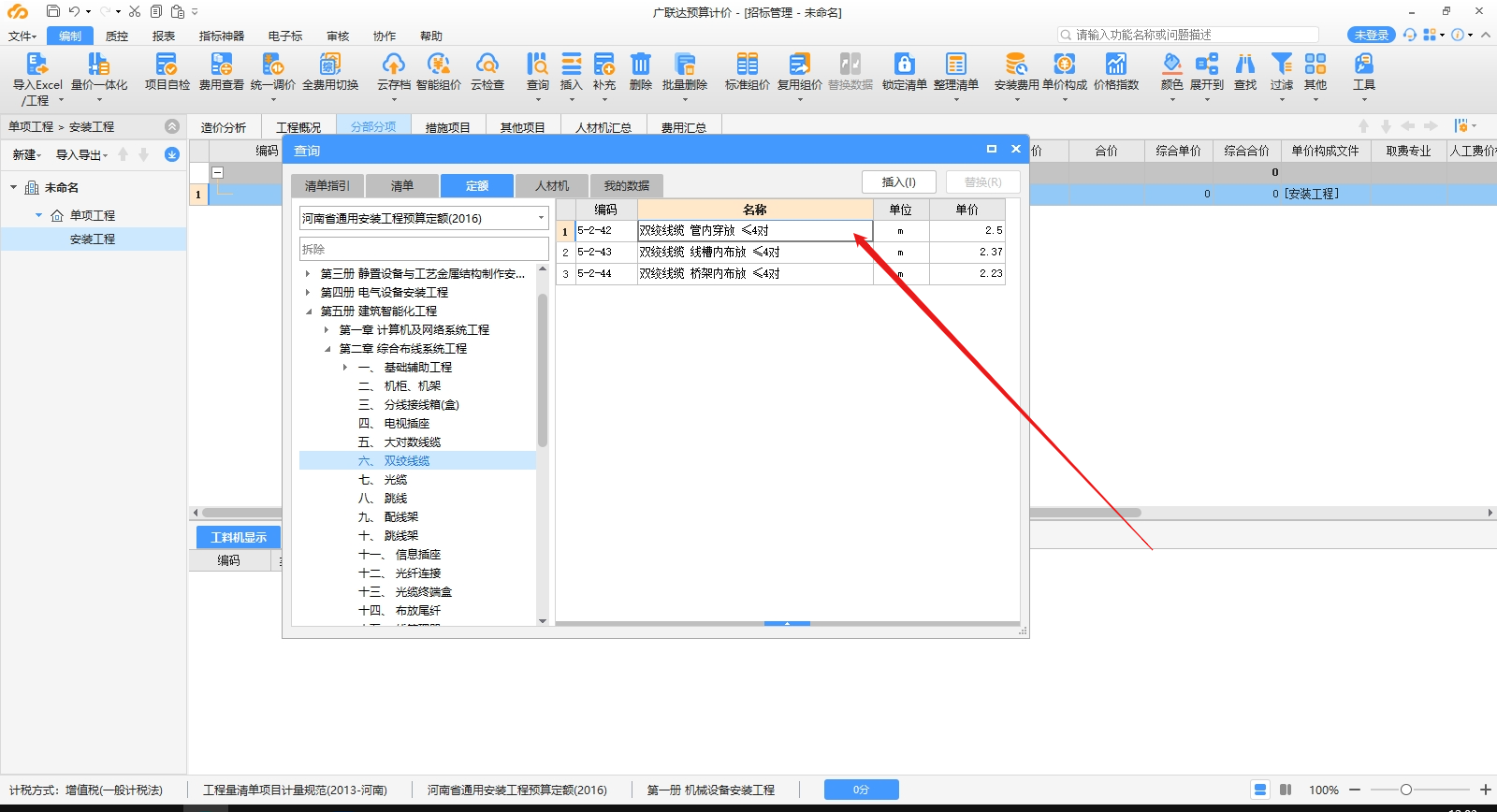Collapse 第二章 综合布线系统工程
This screenshot has height=812, width=1497.
point(327,349)
